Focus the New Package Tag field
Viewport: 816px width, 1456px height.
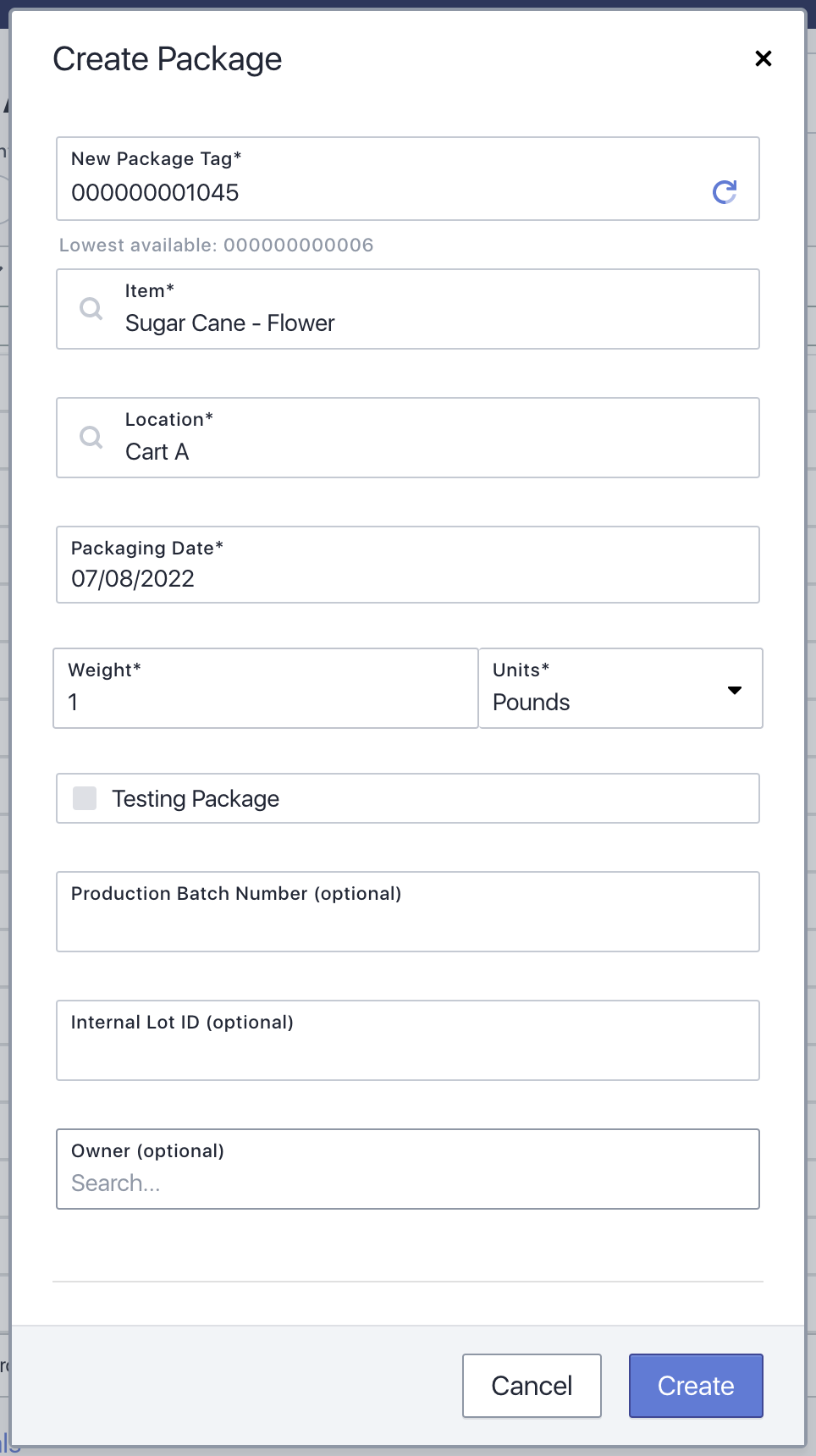pyautogui.click(x=408, y=179)
